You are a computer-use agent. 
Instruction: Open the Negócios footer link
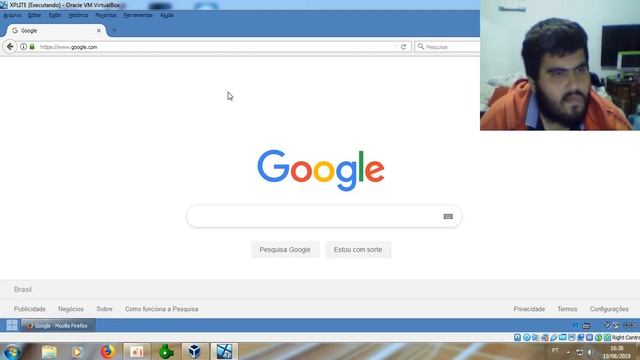coord(71,309)
